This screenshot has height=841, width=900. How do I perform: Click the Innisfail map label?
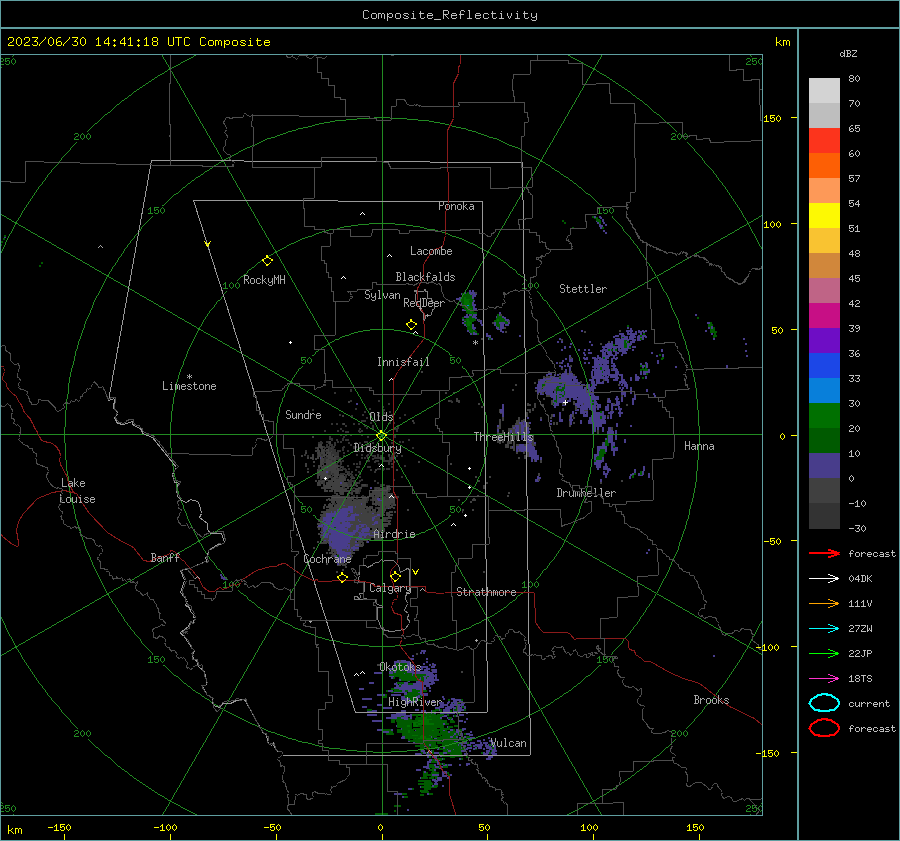point(403,362)
